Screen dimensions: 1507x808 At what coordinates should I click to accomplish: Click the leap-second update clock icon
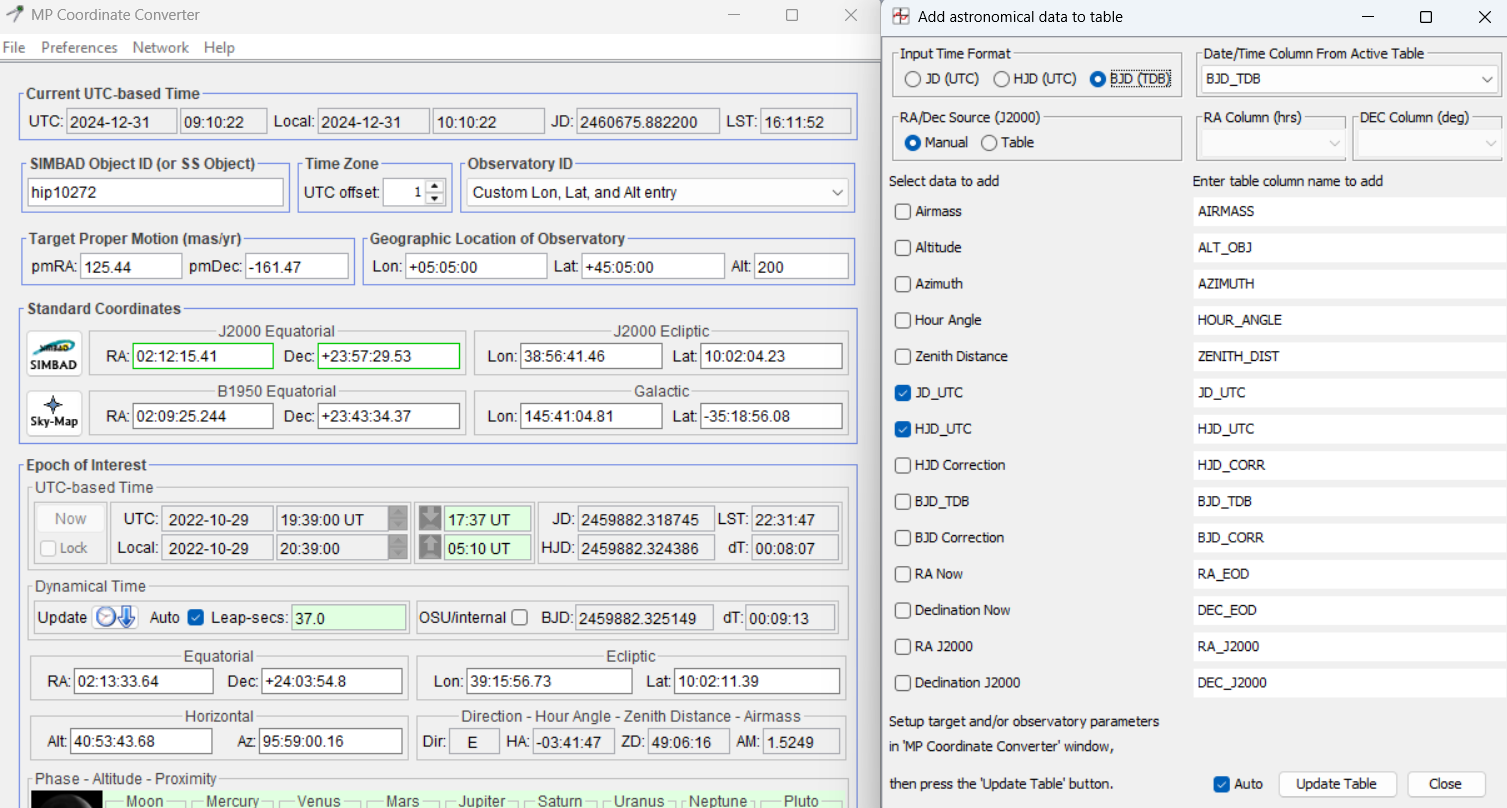(115, 617)
